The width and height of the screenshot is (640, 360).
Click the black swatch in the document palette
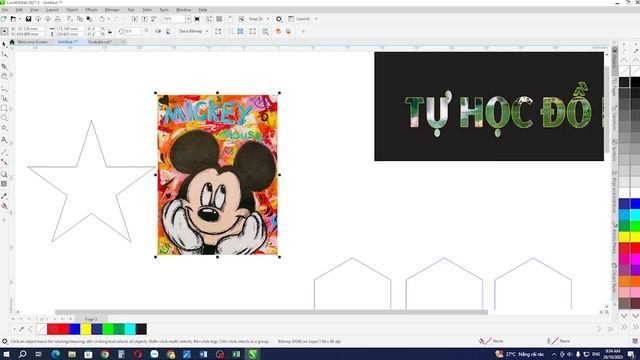coord(141,329)
